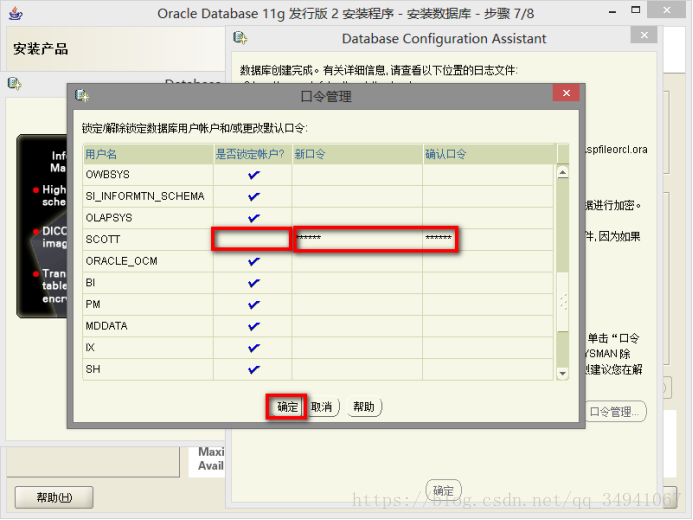Select the PM user name cell

click(x=148, y=305)
